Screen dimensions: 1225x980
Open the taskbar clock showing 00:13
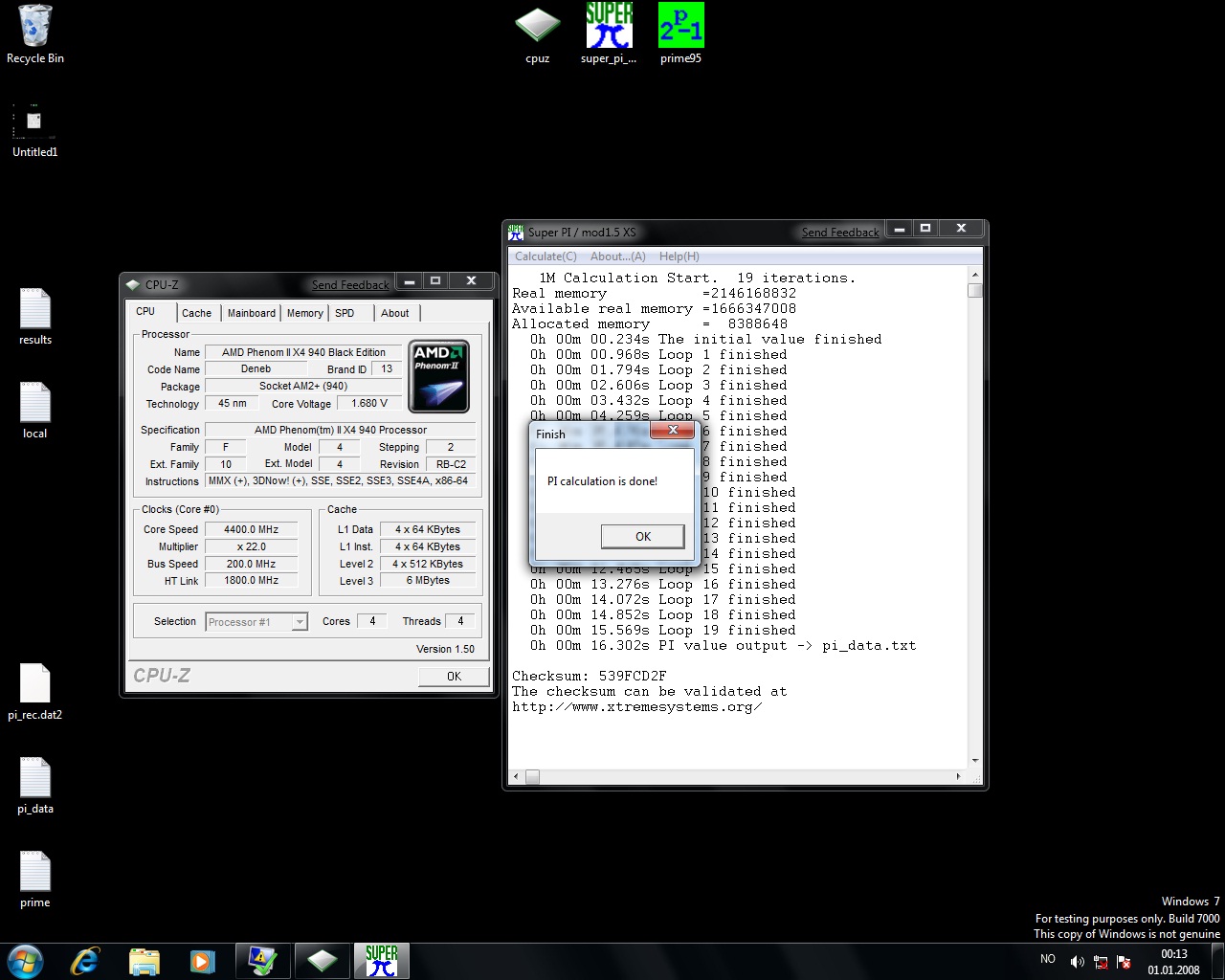(x=1173, y=962)
